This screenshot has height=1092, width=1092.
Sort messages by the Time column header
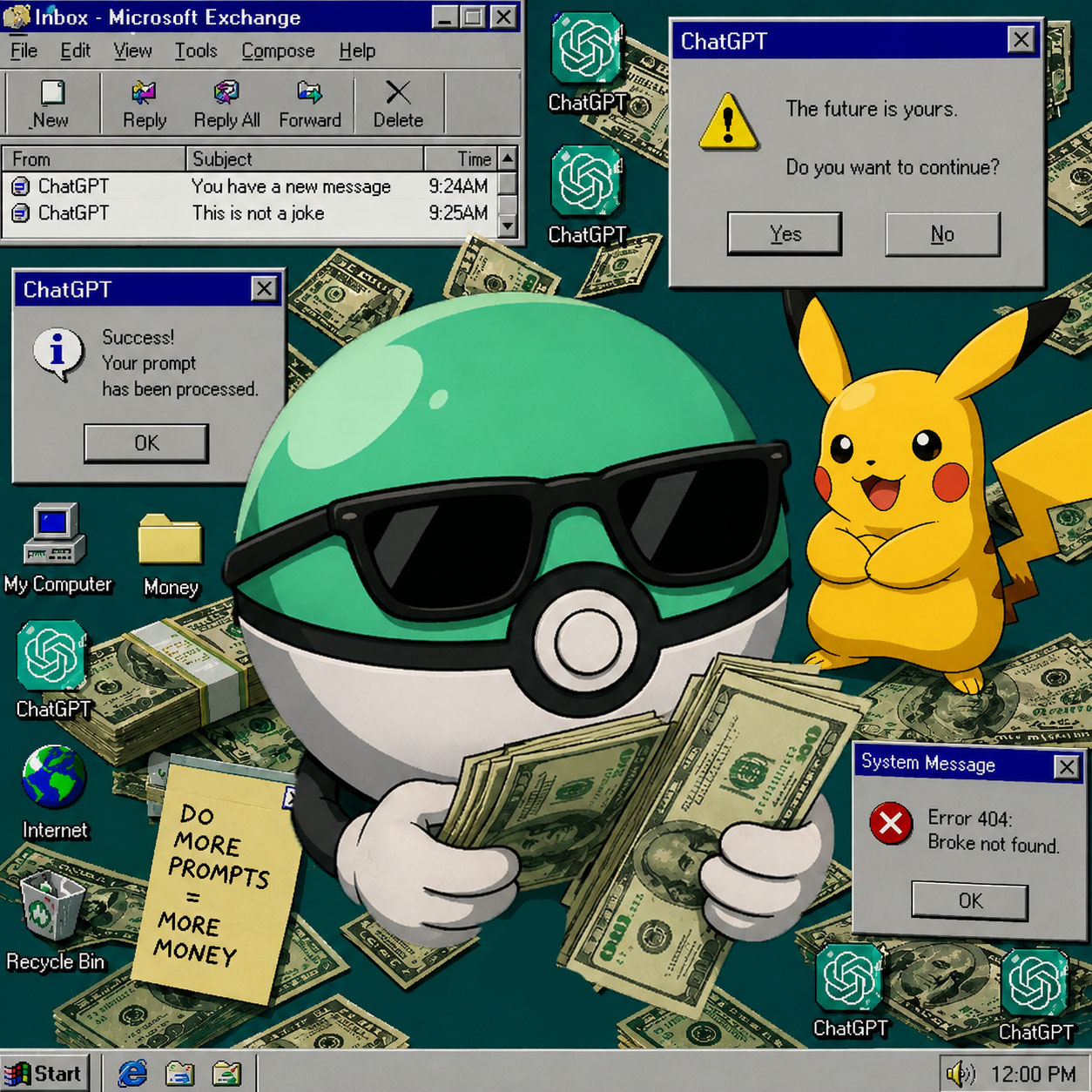461,158
